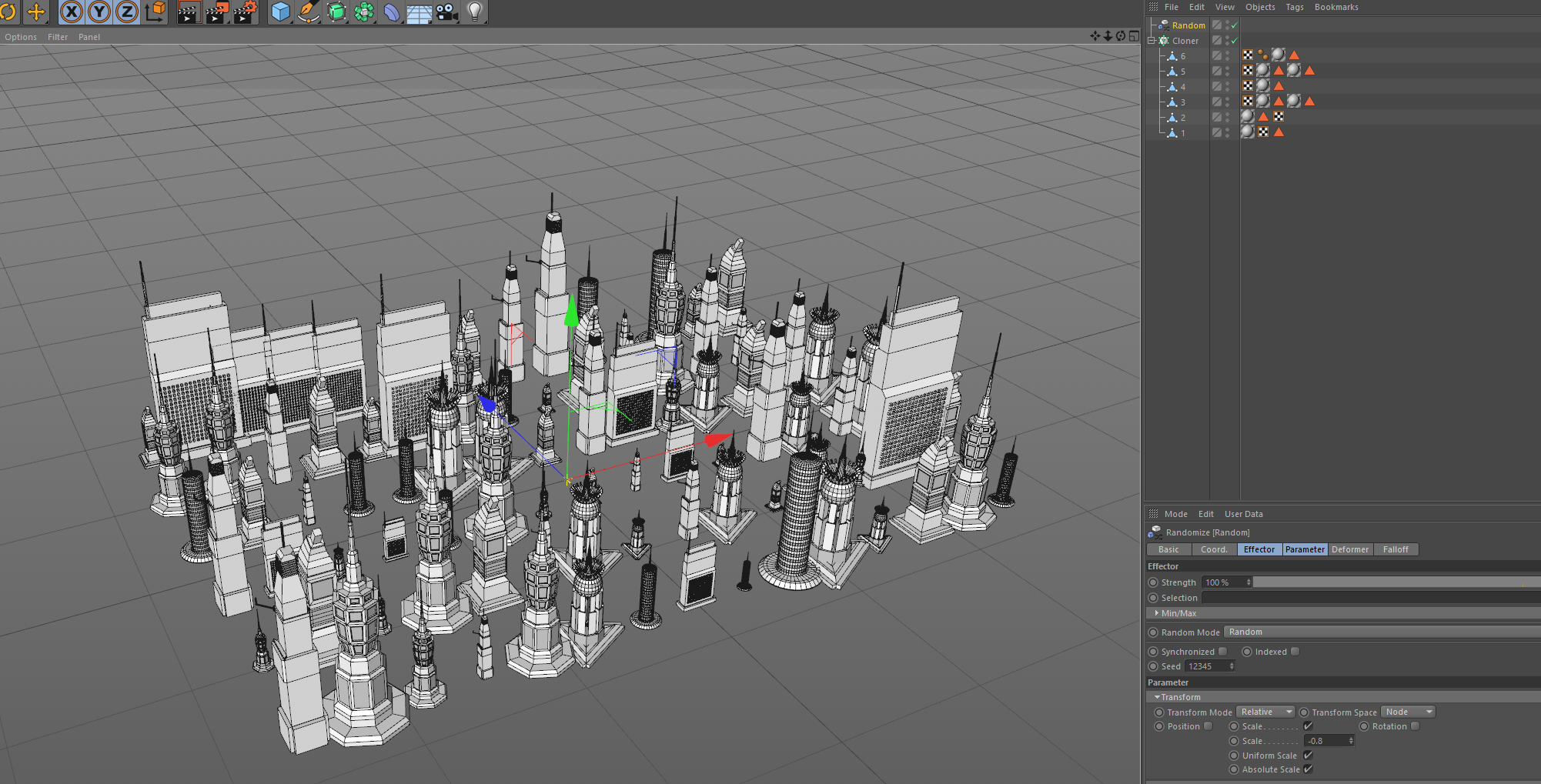Open the MoGraph Cloner array icon

(364, 12)
